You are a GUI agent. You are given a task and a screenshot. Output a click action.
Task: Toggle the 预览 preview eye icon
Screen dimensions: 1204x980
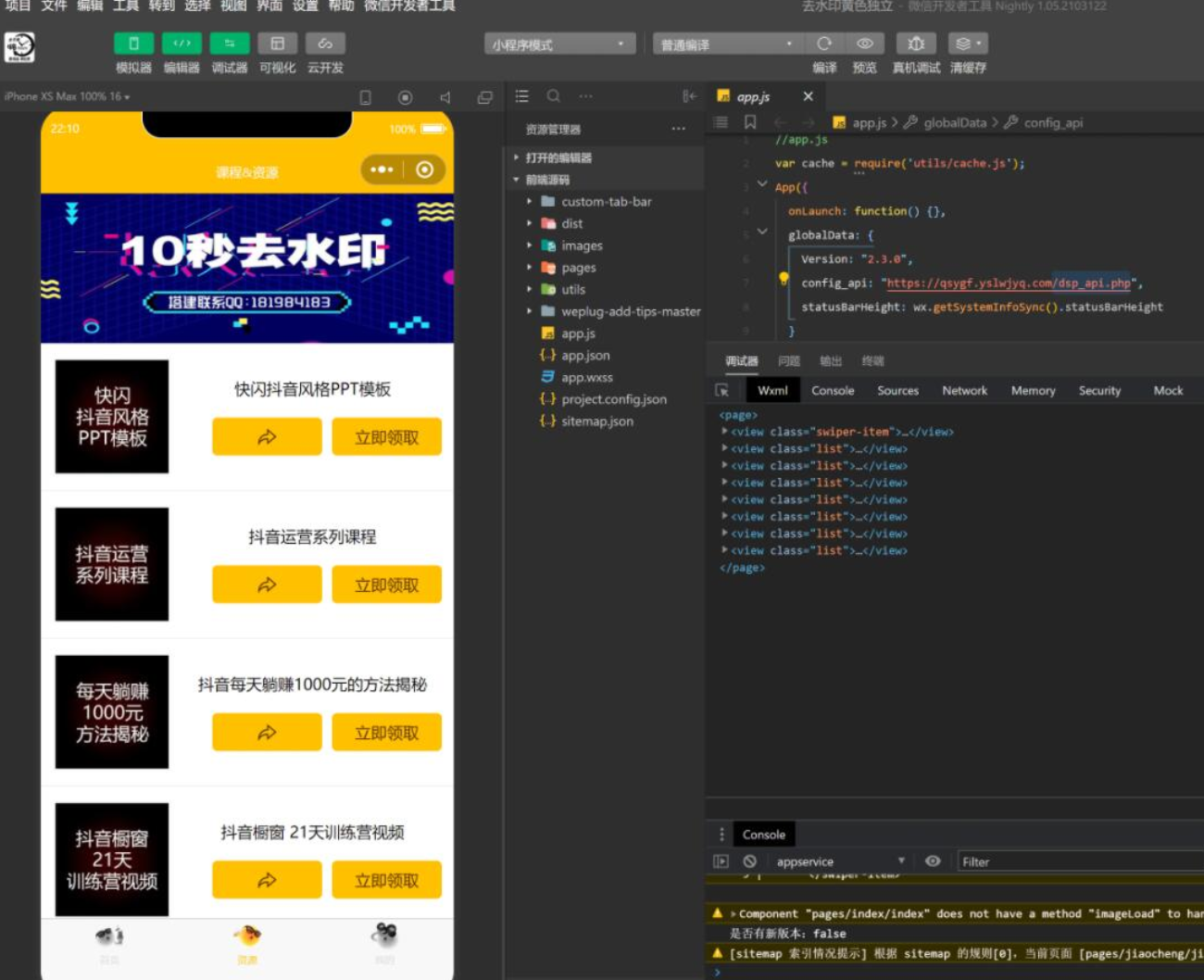tap(864, 44)
